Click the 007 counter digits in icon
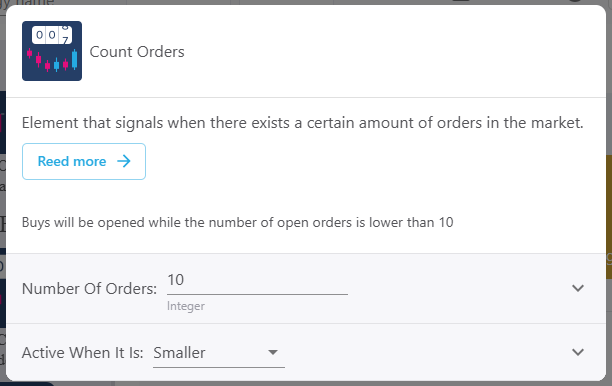Screen dimensions: 612x386 52,35
